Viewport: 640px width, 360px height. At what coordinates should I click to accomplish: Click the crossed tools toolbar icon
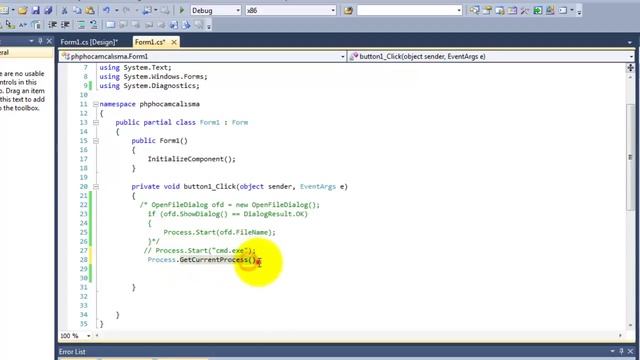click(x=524, y=10)
